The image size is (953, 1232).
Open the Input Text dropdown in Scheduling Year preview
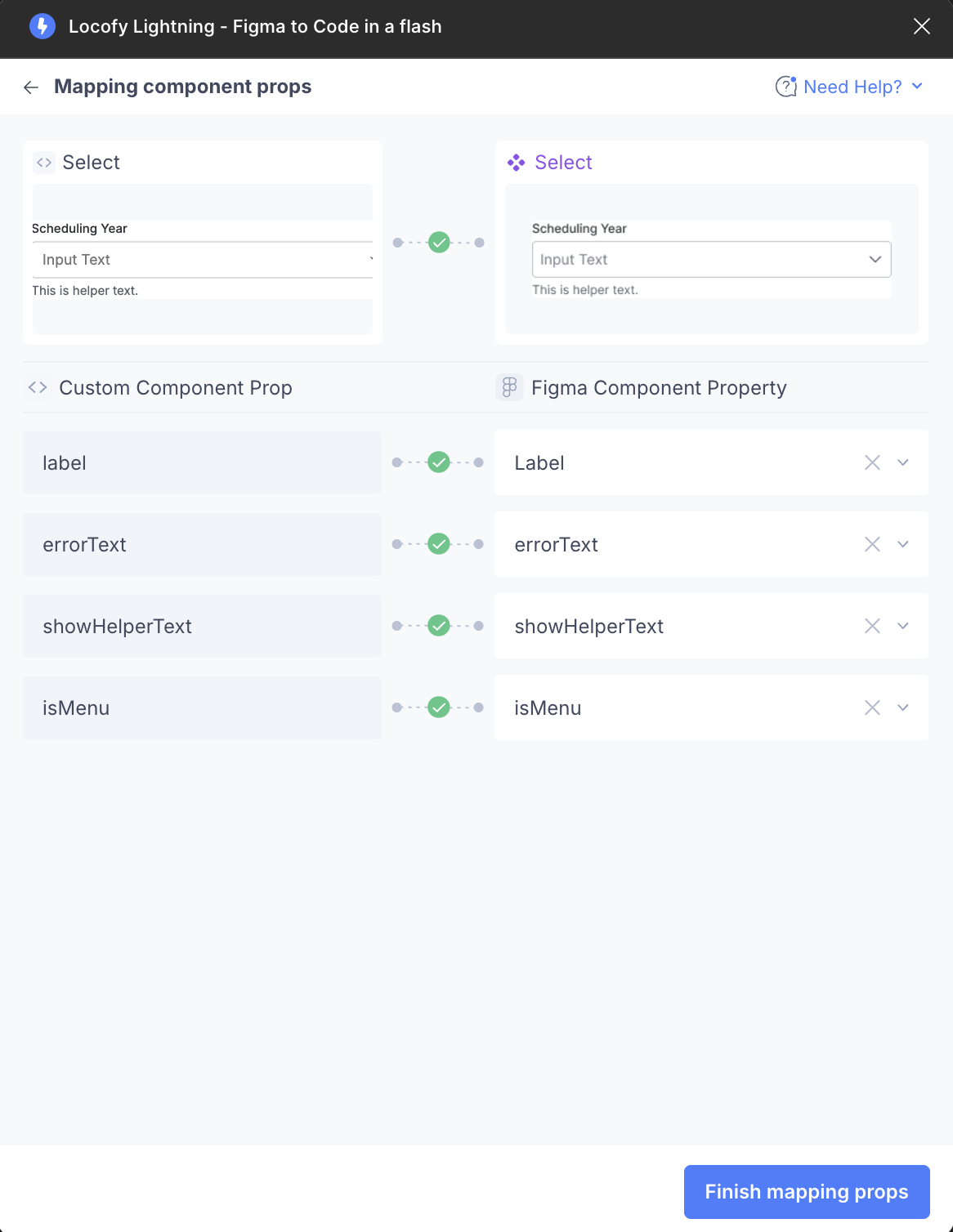click(875, 259)
